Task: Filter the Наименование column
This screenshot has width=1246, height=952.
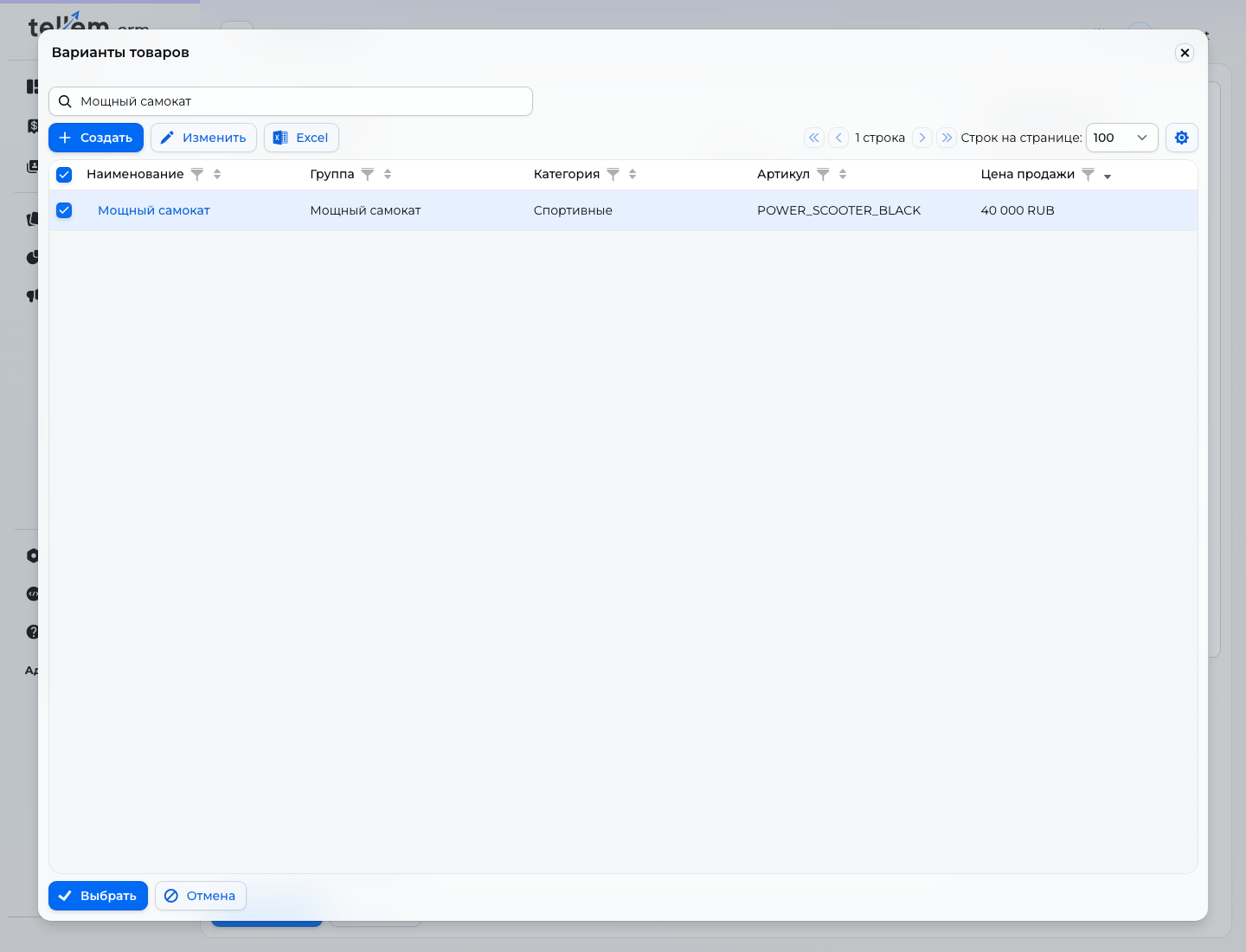Action: click(197, 175)
